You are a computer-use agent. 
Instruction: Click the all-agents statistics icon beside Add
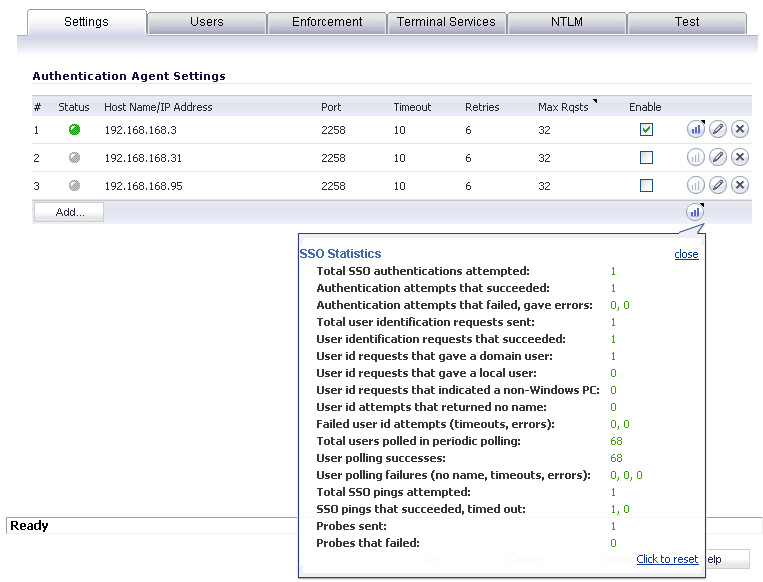coord(695,212)
